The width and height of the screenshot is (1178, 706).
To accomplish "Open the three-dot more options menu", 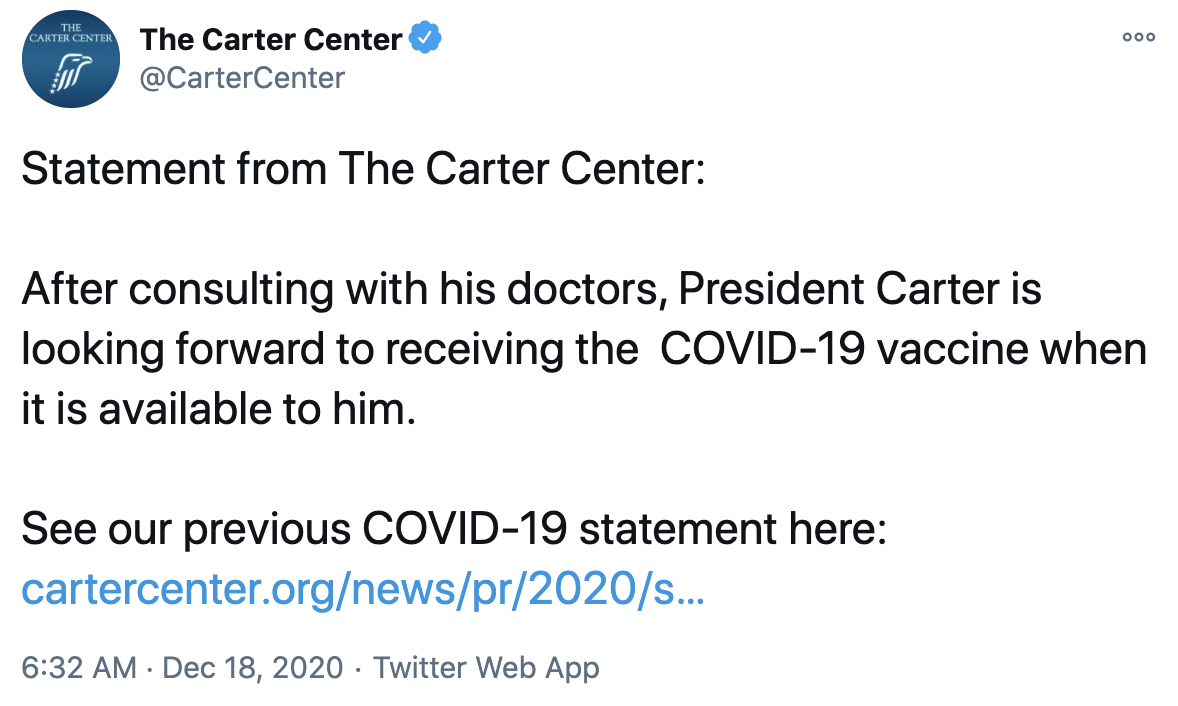I will pyautogui.click(x=1139, y=38).
